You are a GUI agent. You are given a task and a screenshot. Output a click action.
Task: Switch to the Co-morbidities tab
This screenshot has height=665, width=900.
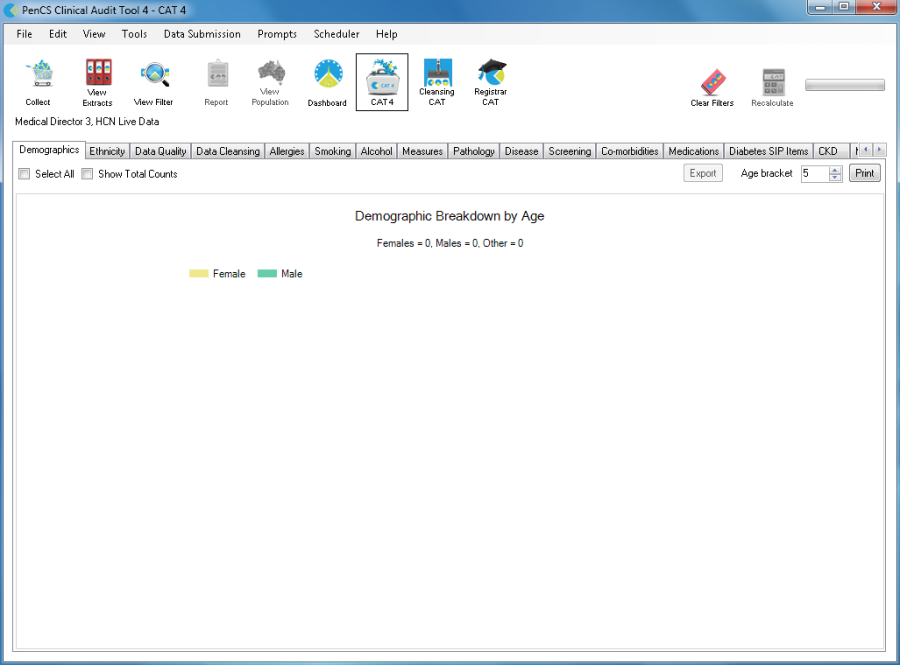tap(630, 151)
